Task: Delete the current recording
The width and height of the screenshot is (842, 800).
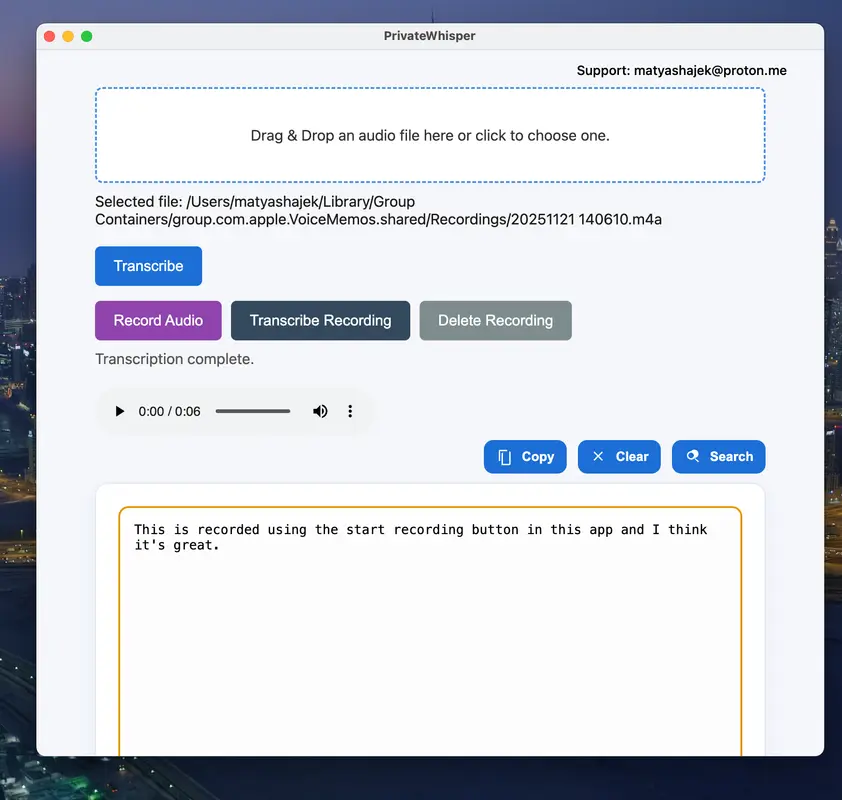Action: pos(495,321)
